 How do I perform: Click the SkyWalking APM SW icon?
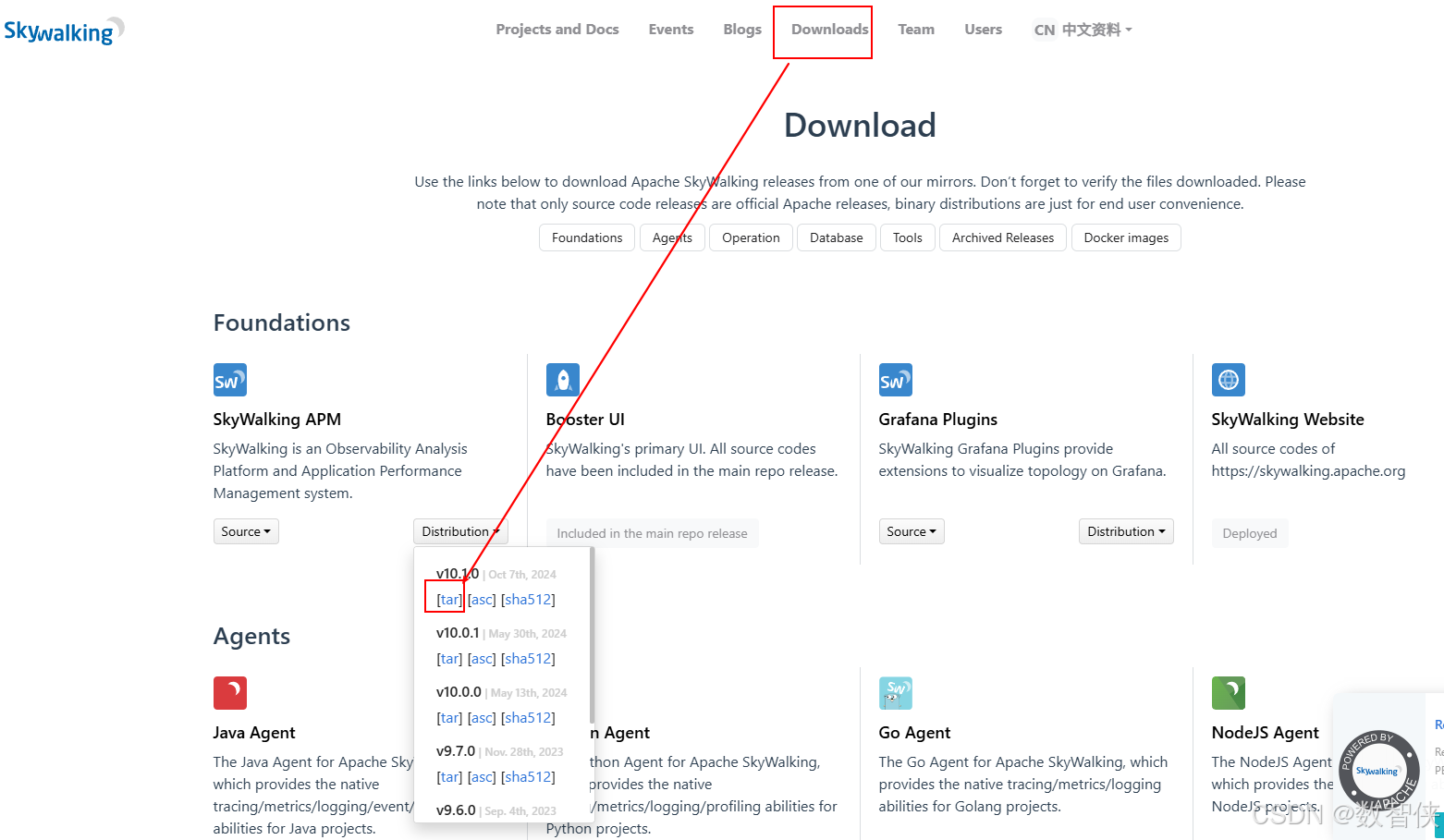click(x=230, y=380)
